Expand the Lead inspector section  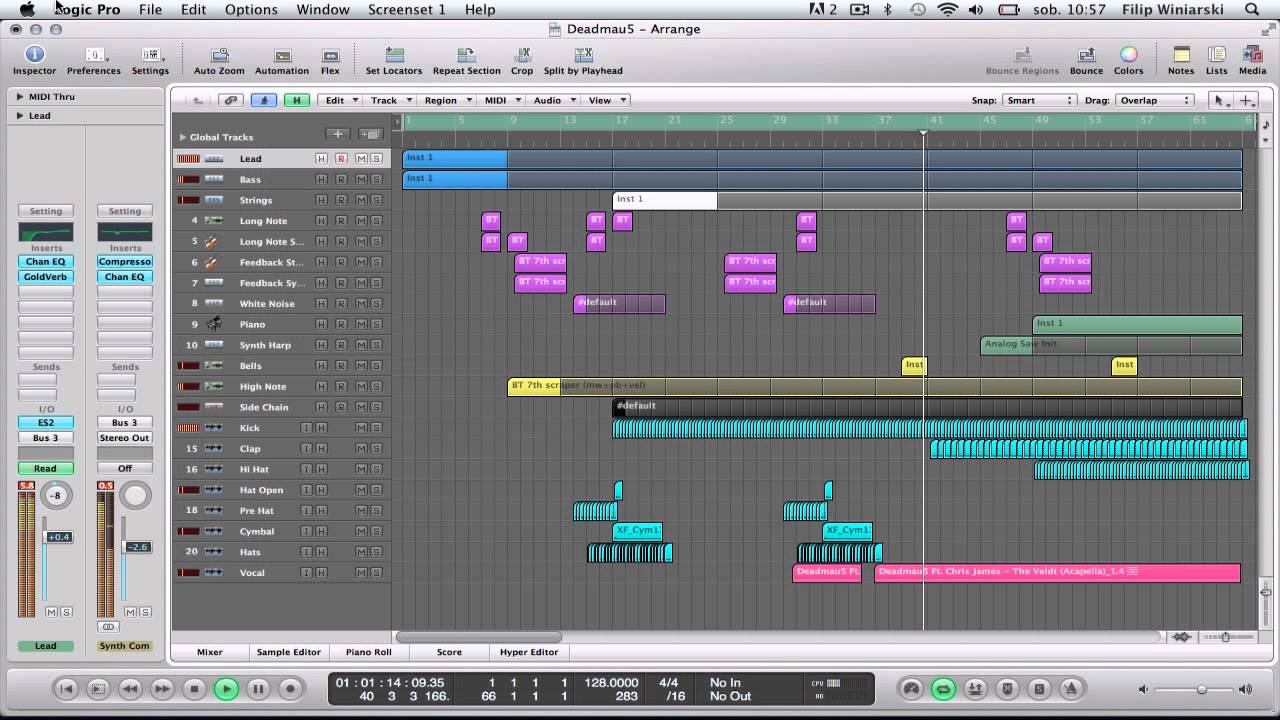pos(19,116)
